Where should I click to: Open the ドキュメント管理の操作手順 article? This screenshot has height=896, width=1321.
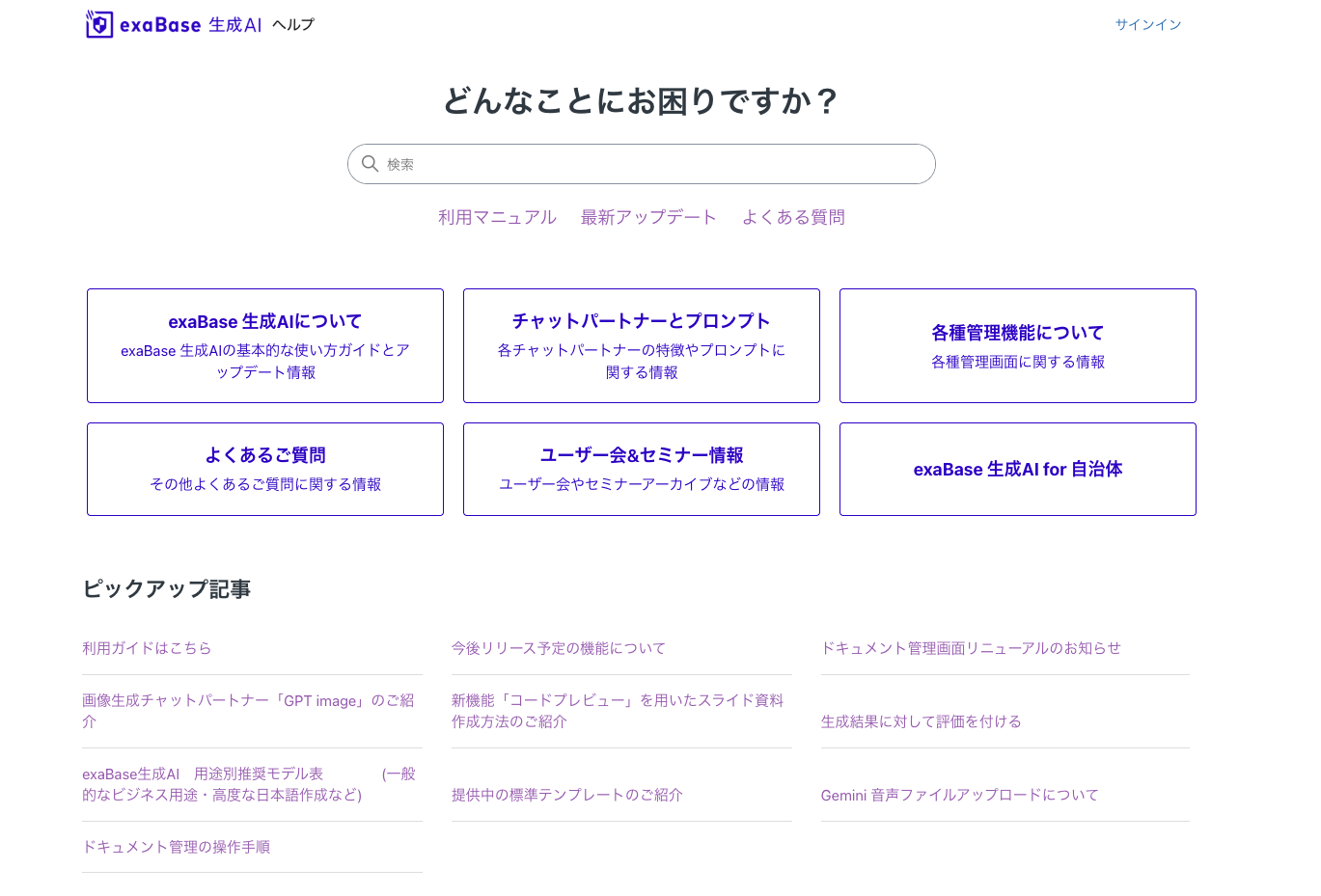click(x=177, y=847)
